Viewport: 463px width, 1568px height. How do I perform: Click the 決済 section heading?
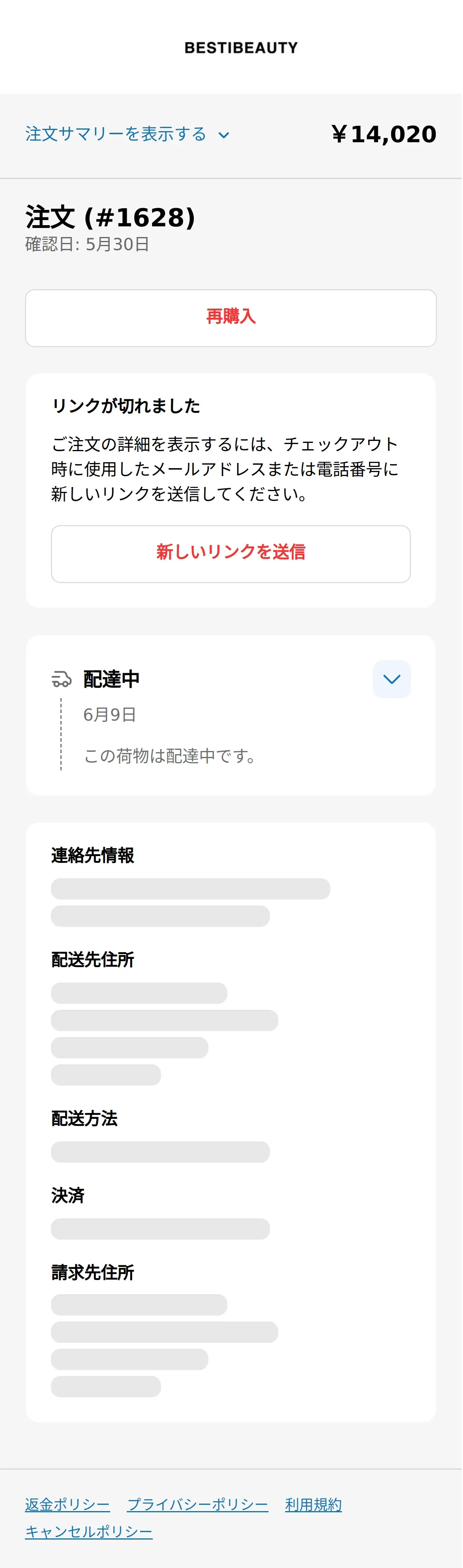tap(68, 1195)
